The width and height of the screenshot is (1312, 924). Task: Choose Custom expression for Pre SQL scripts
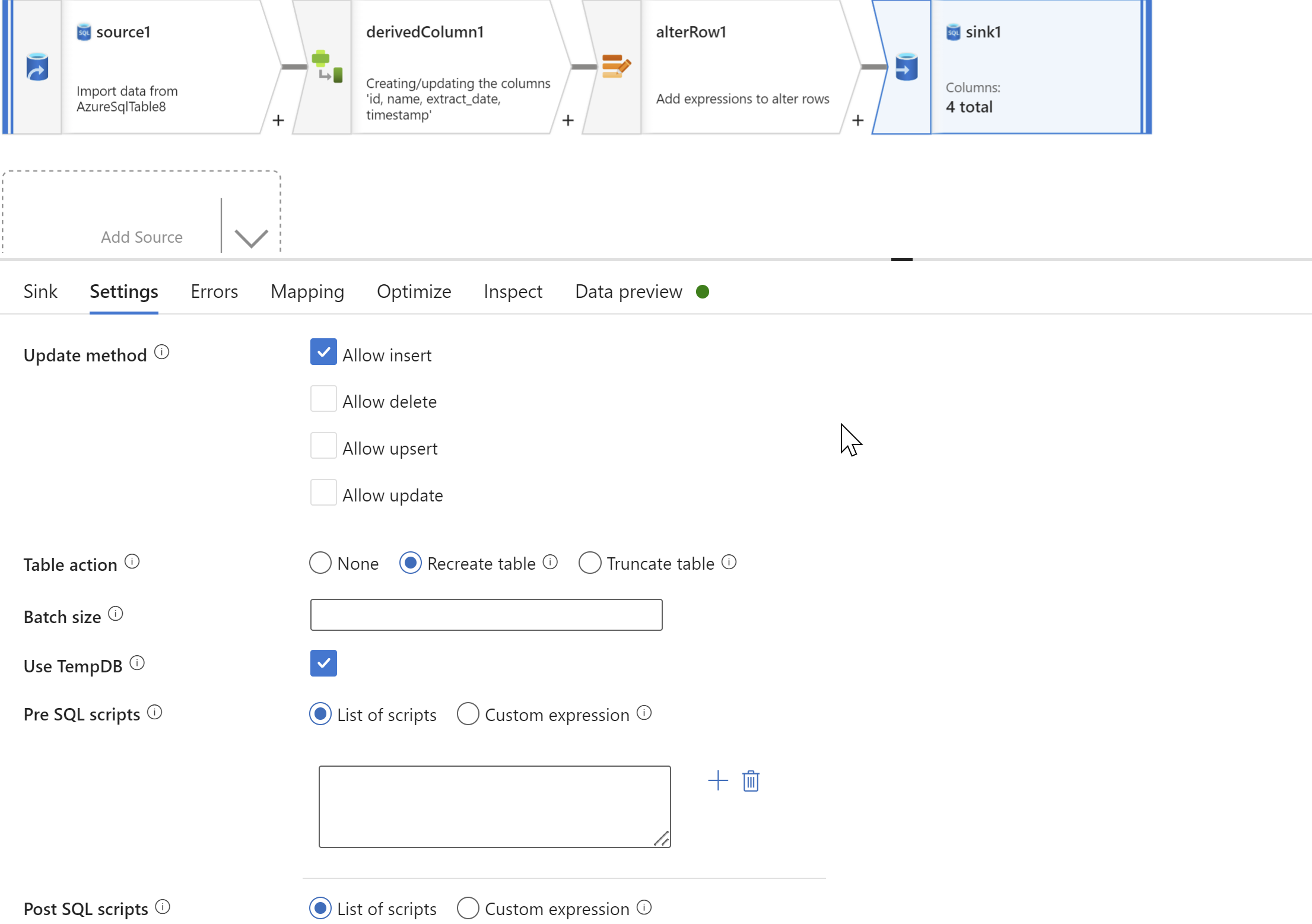tap(468, 714)
